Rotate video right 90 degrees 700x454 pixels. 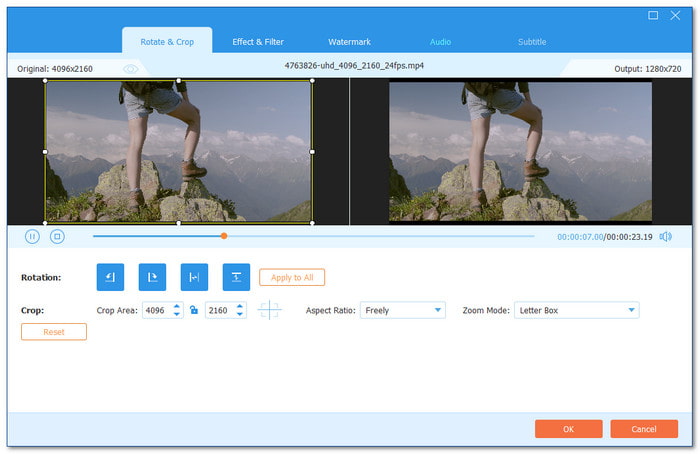click(x=152, y=277)
